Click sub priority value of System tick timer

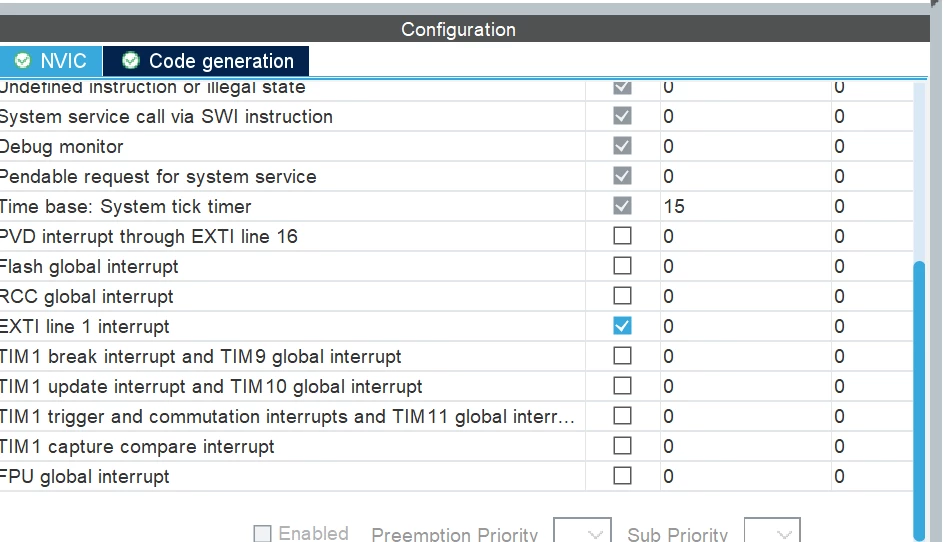click(840, 206)
